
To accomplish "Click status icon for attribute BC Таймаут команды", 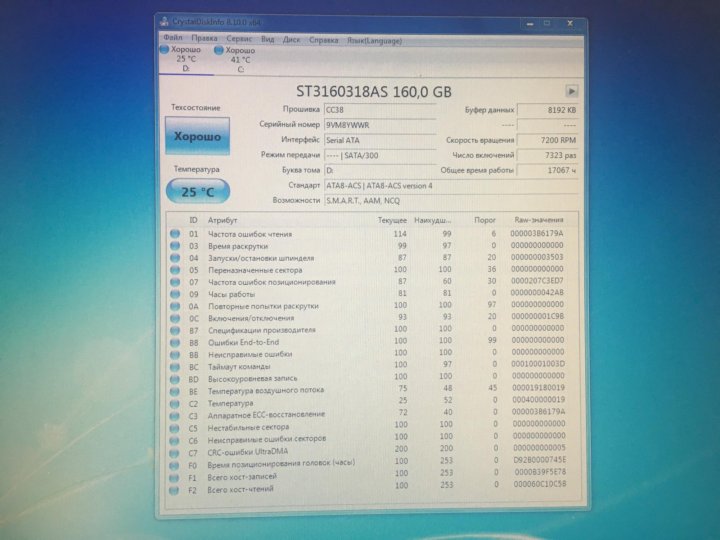I will 175,367.
